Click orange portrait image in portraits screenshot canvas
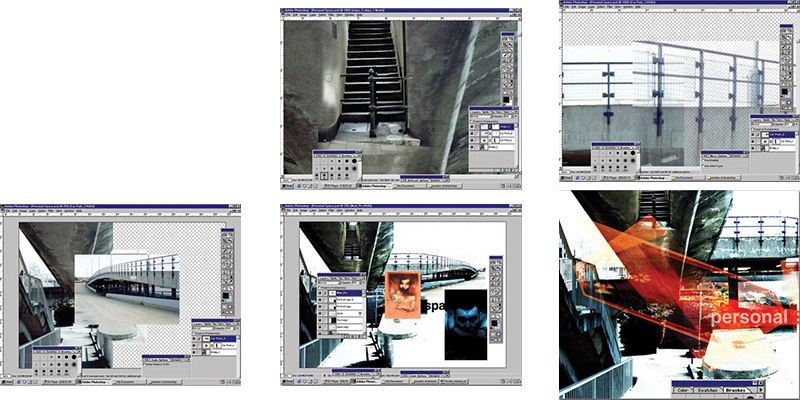Image resolution: width=800 pixels, height=400 pixels. (403, 295)
